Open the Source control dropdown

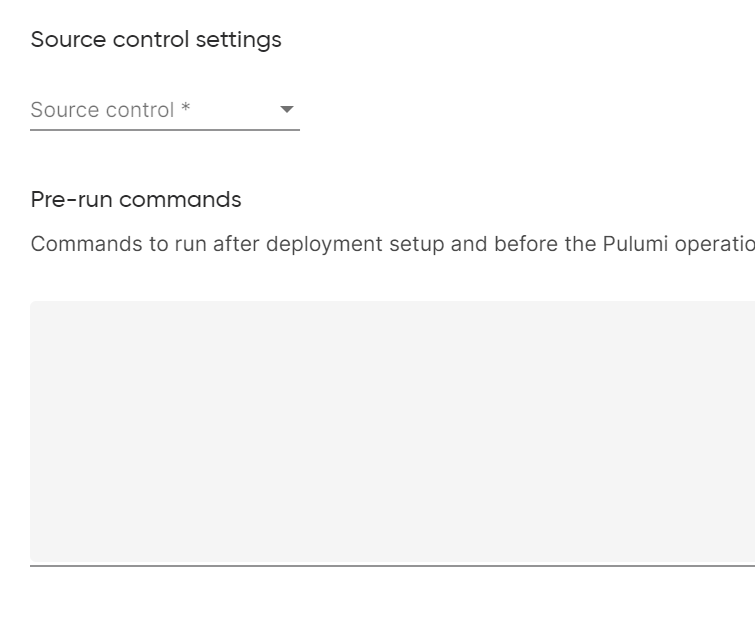(164, 110)
